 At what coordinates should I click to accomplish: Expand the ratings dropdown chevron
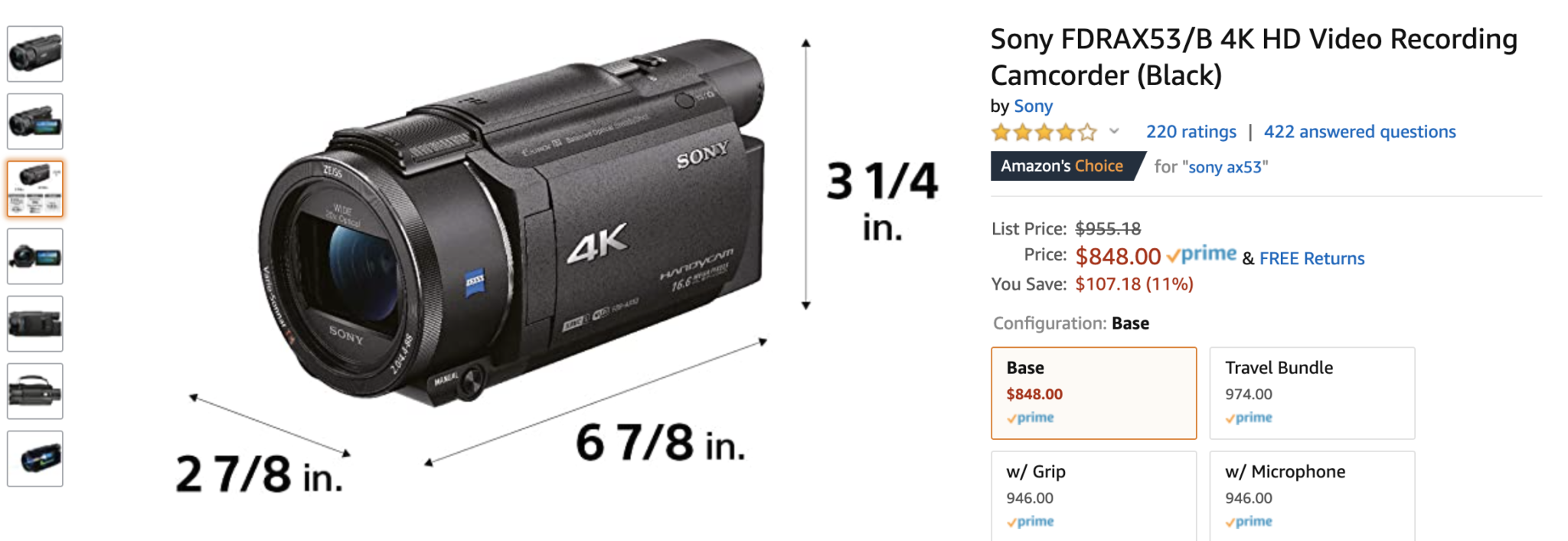[1115, 131]
